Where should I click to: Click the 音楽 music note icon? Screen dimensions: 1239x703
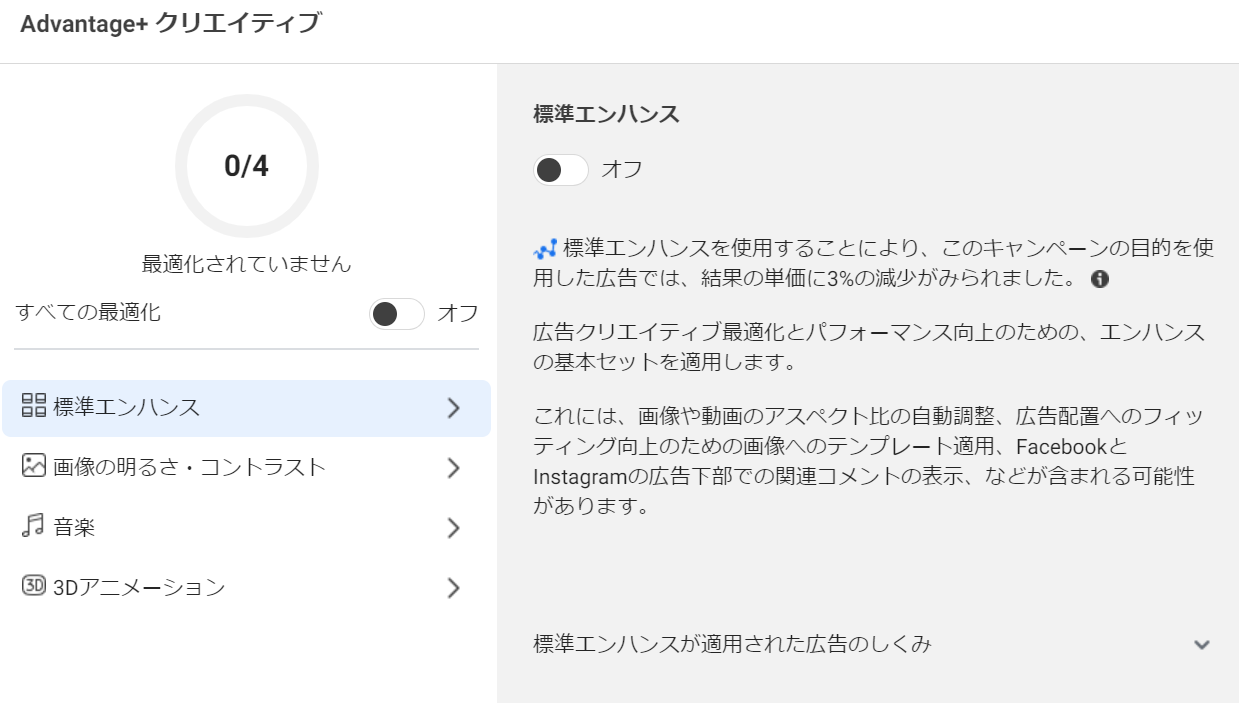33,526
